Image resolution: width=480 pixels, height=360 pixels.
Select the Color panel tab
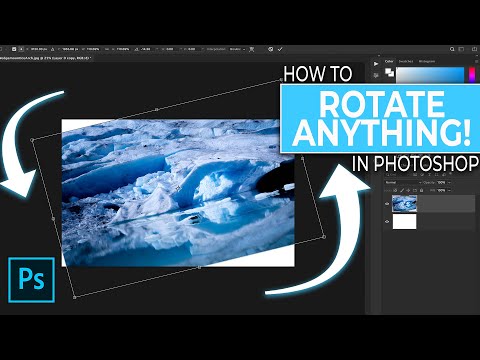tap(389, 61)
